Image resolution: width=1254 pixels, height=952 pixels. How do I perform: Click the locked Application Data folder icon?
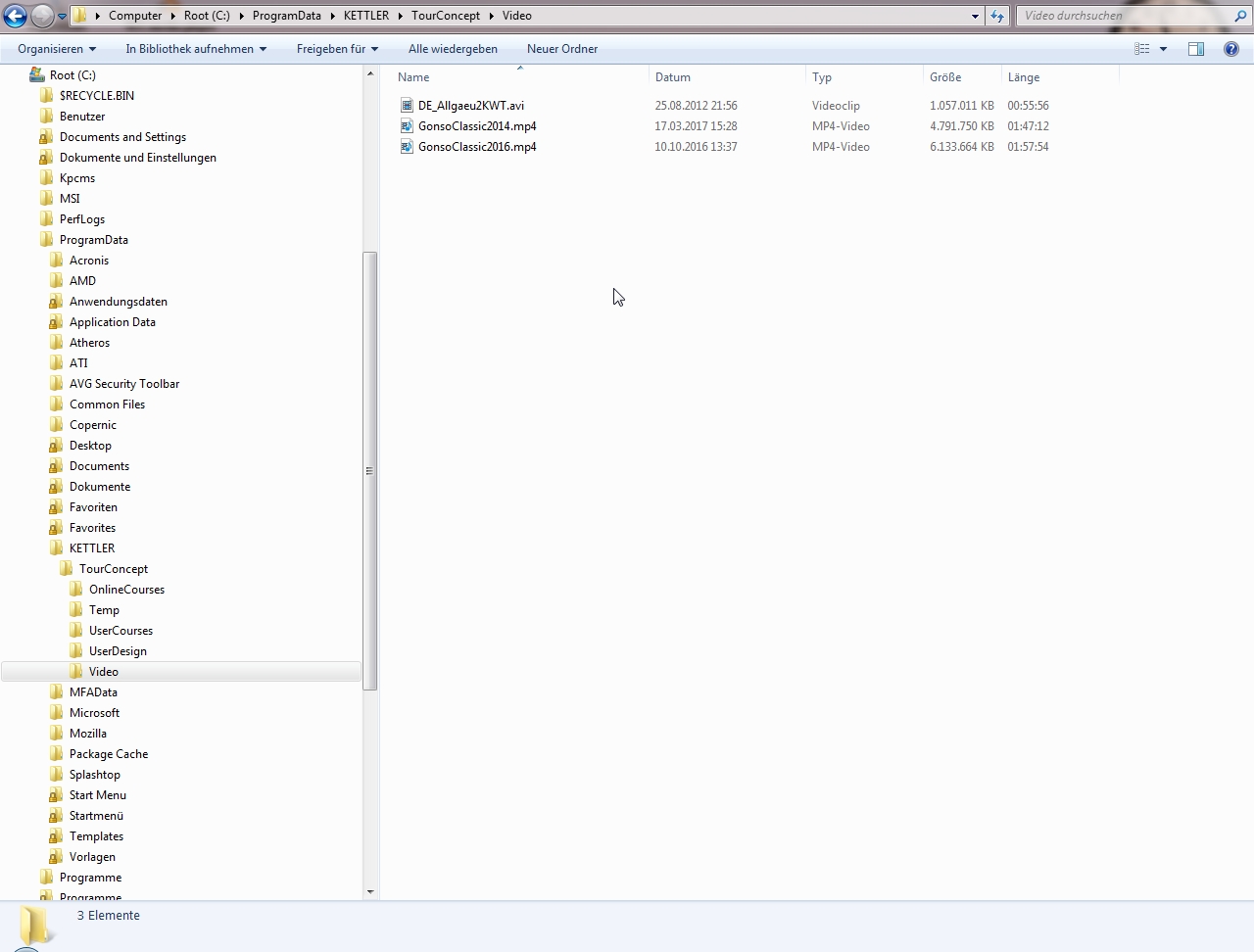point(56,322)
